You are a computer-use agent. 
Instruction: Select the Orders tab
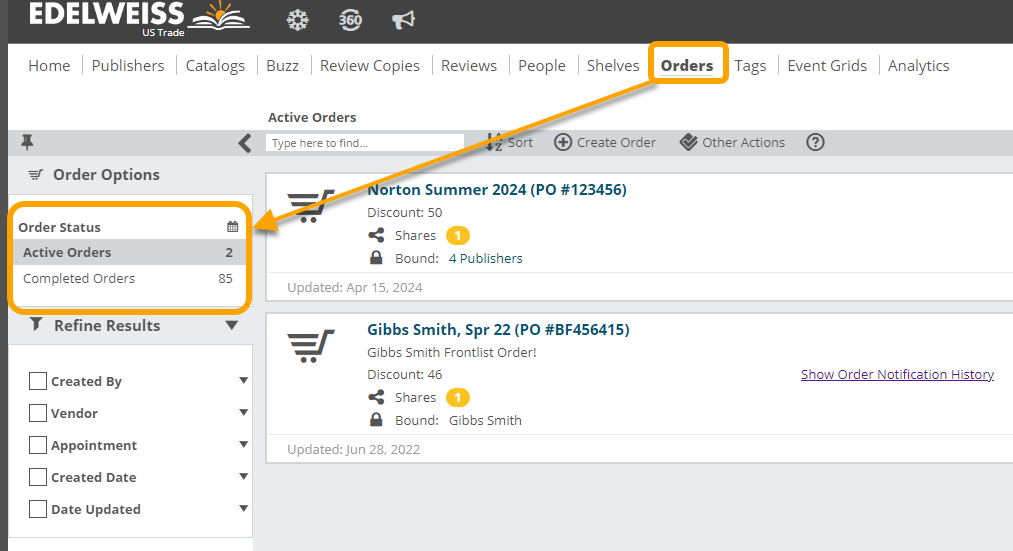click(x=687, y=65)
